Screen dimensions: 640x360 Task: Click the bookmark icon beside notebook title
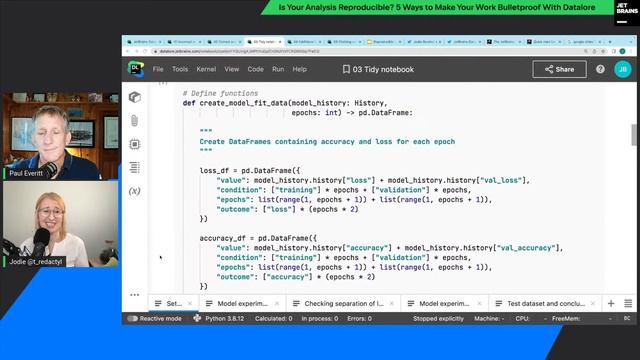tap(346, 69)
